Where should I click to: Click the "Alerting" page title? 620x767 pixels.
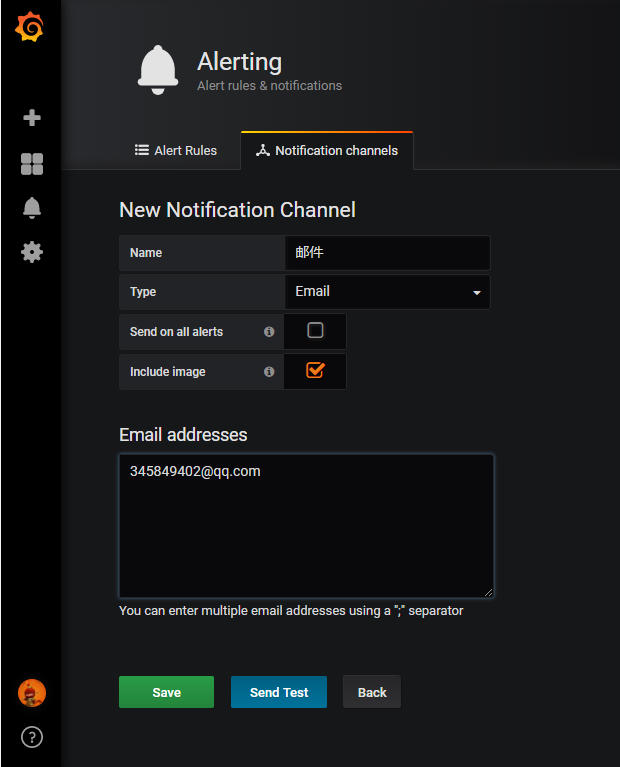coord(239,62)
